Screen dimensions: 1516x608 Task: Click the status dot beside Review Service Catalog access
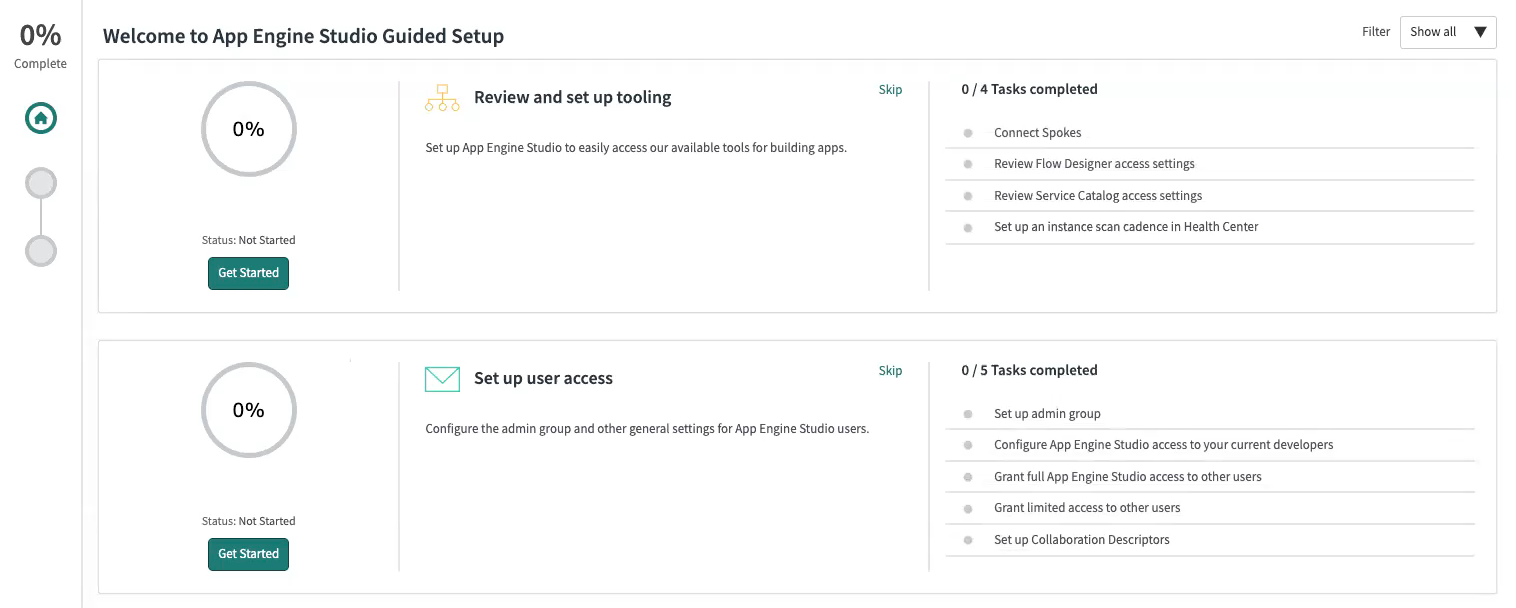pyautogui.click(x=968, y=196)
